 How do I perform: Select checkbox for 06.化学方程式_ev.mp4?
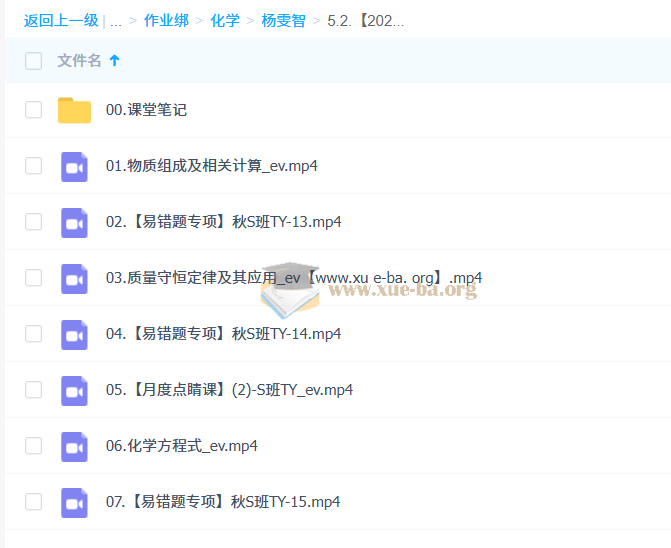34,446
